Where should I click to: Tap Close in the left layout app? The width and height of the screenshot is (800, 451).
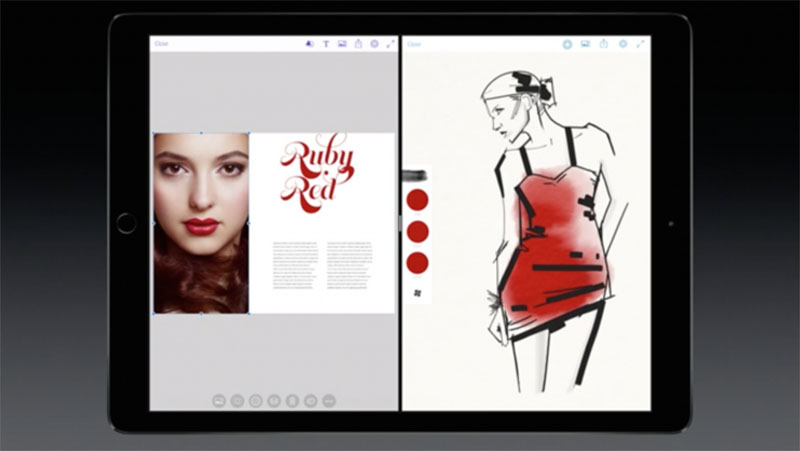coord(161,44)
